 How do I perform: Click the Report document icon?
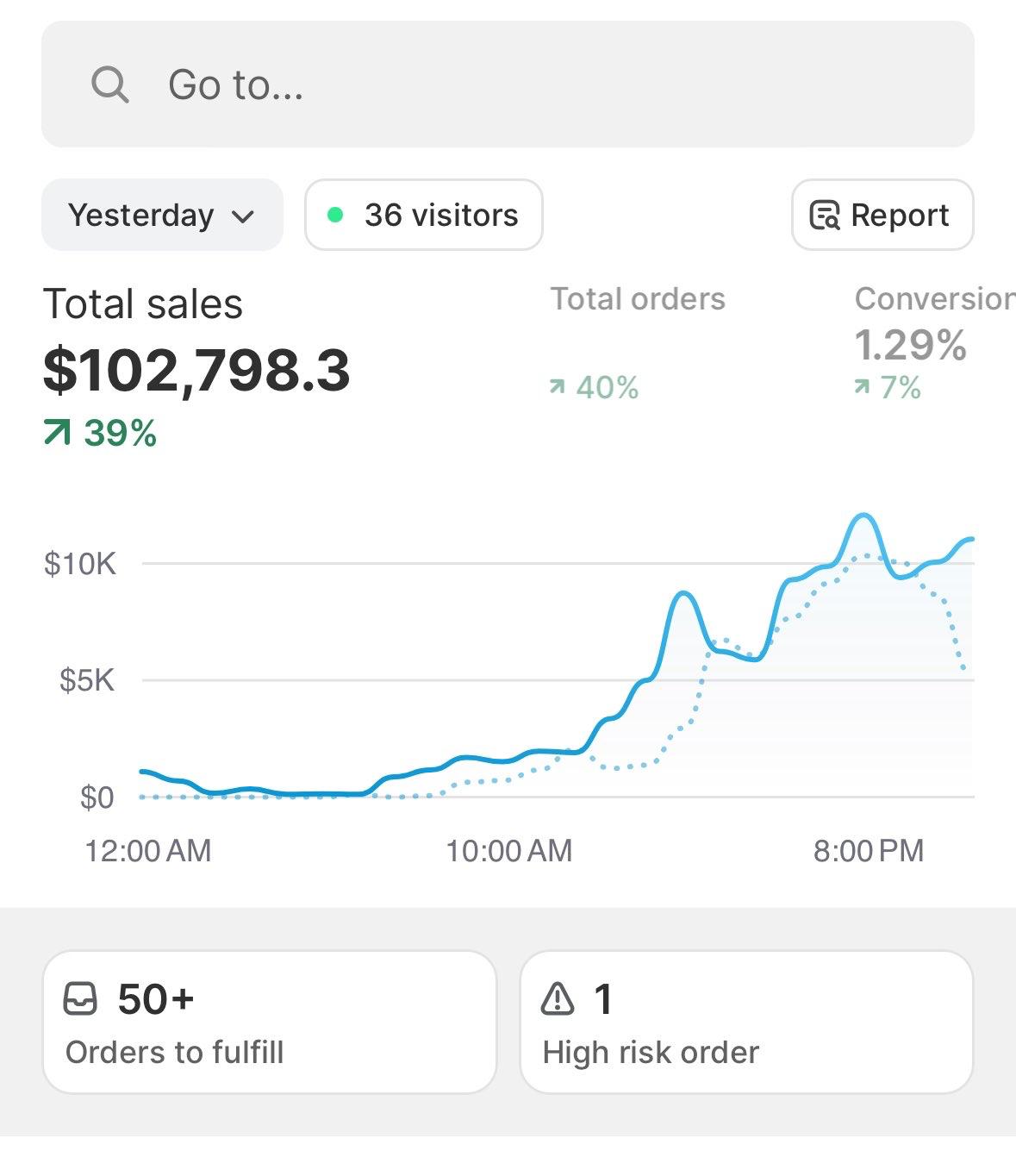pyautogui.click(x=824, y=215)
